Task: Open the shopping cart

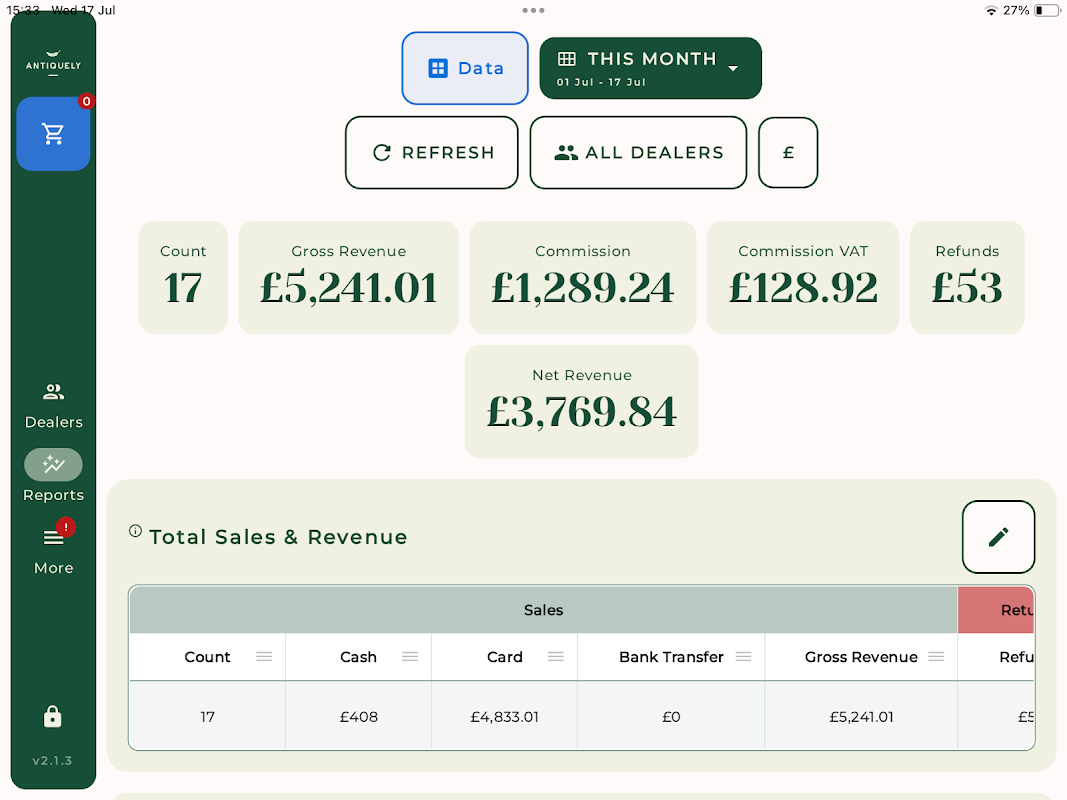Action: click(53, 134)
